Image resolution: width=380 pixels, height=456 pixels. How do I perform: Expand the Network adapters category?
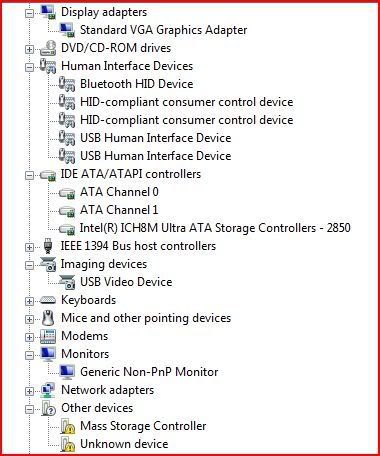coord(29,391)
